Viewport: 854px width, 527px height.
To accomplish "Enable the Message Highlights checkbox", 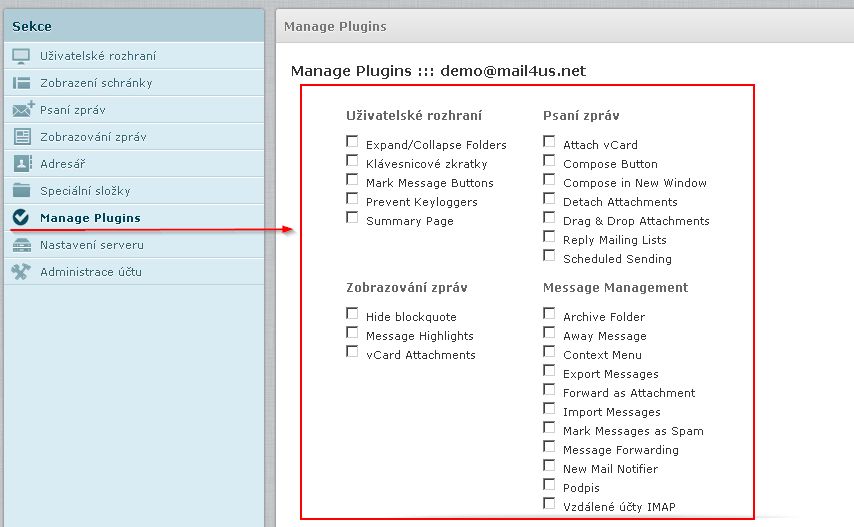I will (x=352, y=333).
